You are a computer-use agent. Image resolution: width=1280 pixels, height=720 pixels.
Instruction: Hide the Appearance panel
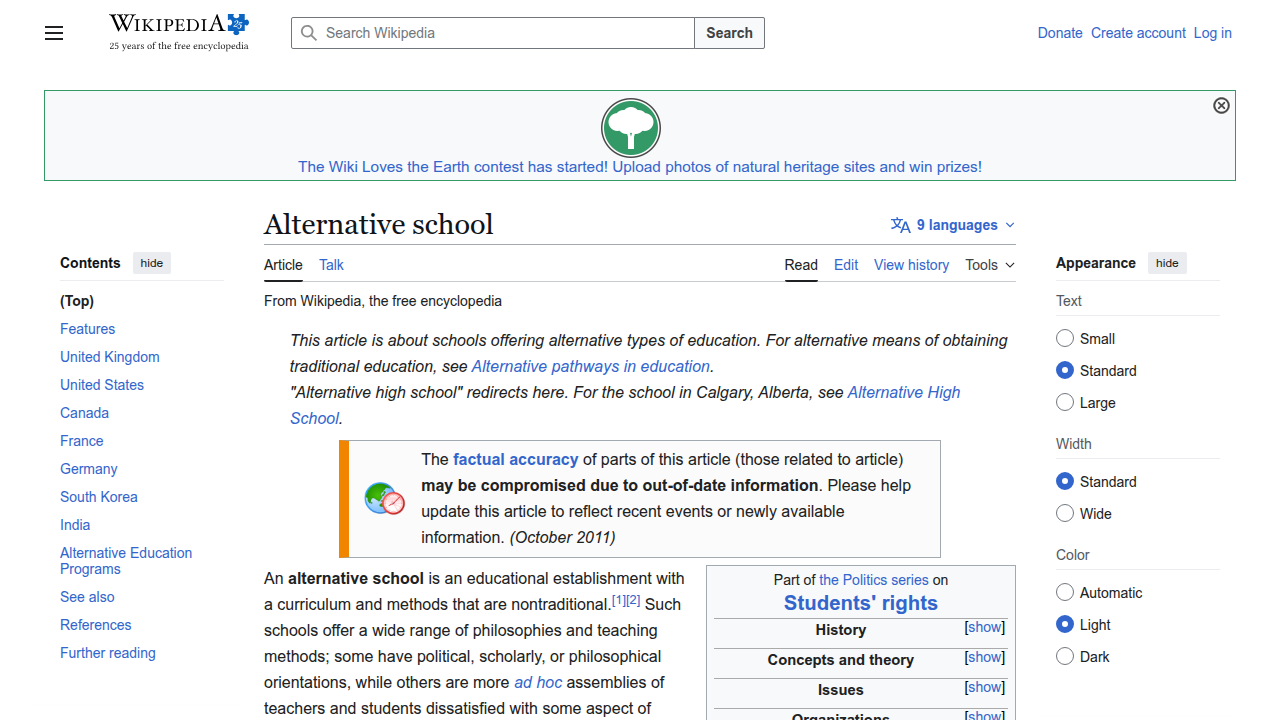1167,263
